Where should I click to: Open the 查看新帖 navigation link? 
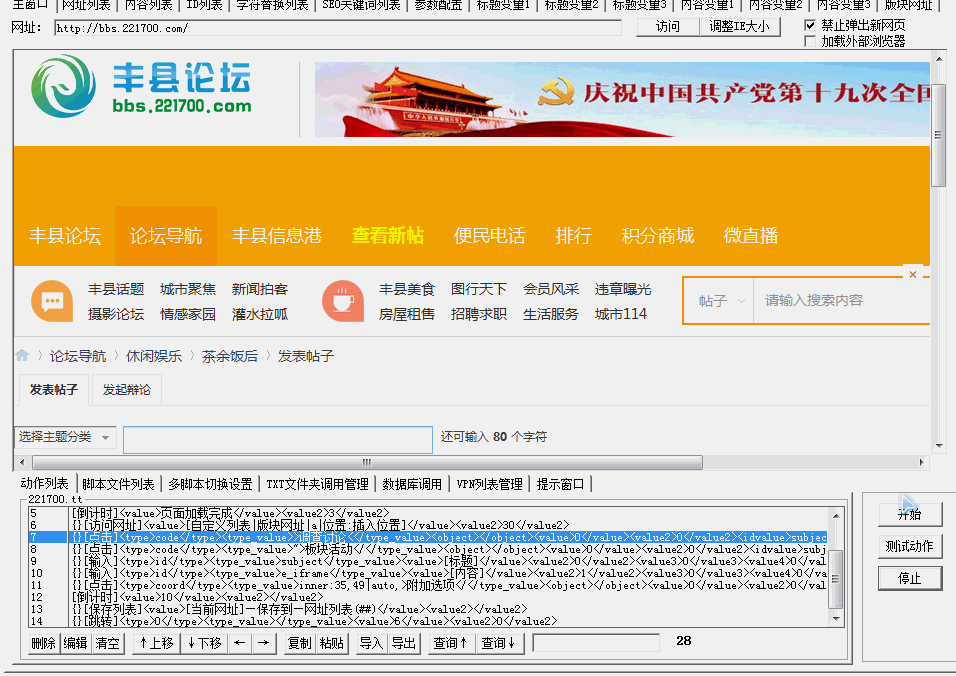click(388, 236)
